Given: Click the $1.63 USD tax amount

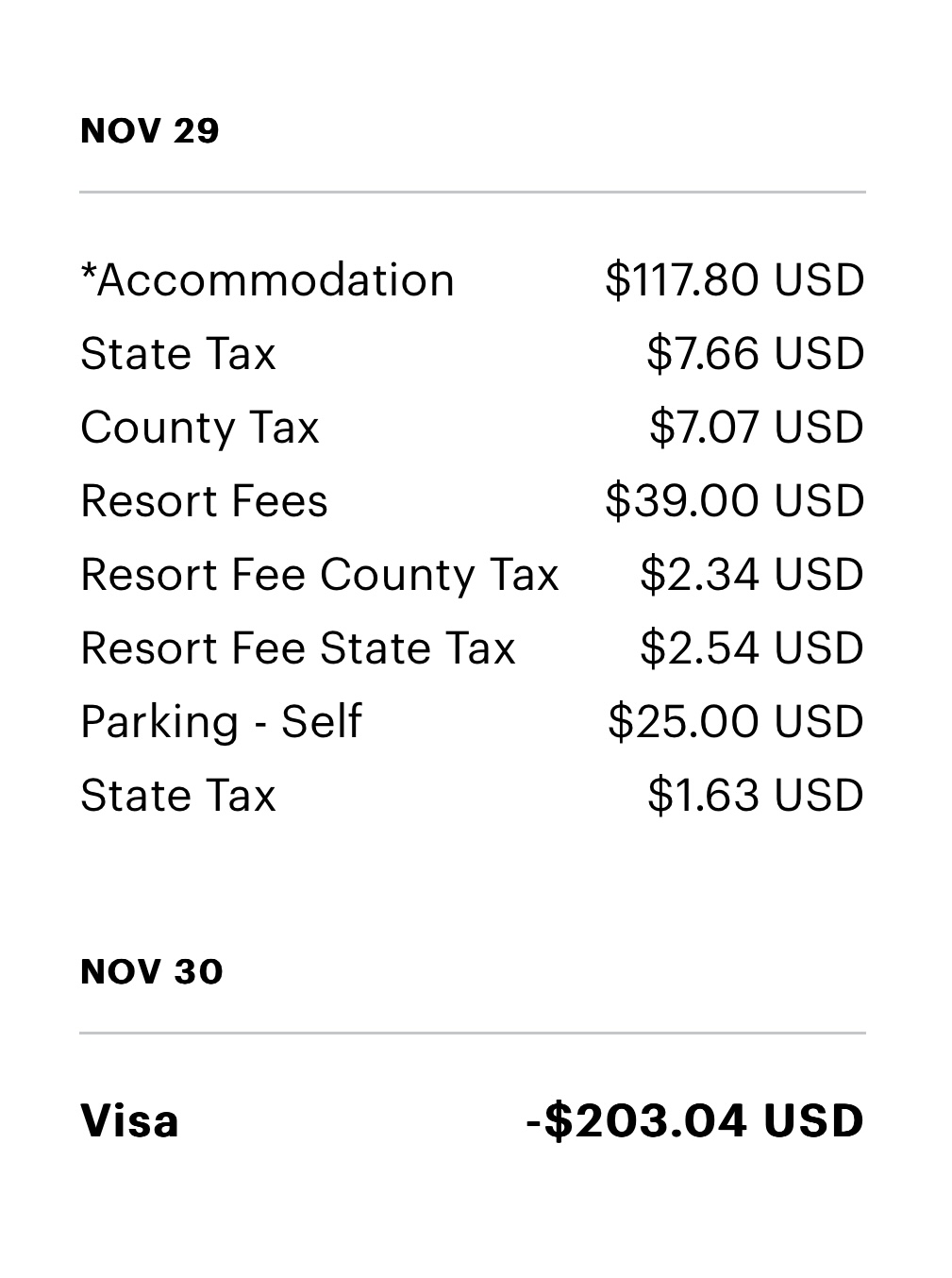Looking at the screenshot, I should pyautogui.click(x=755, y=796).
